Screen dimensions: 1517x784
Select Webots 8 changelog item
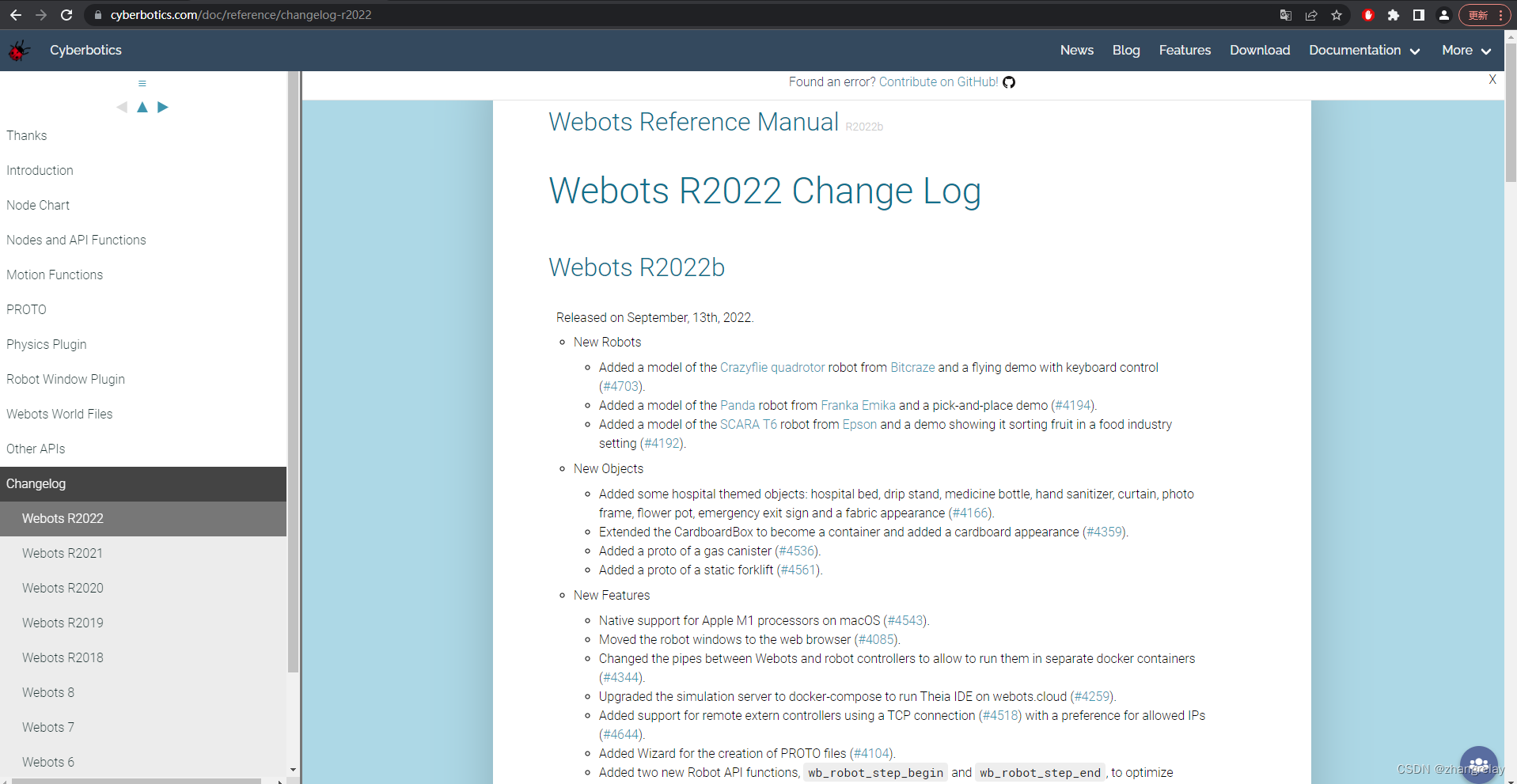[x=143, y=692]
